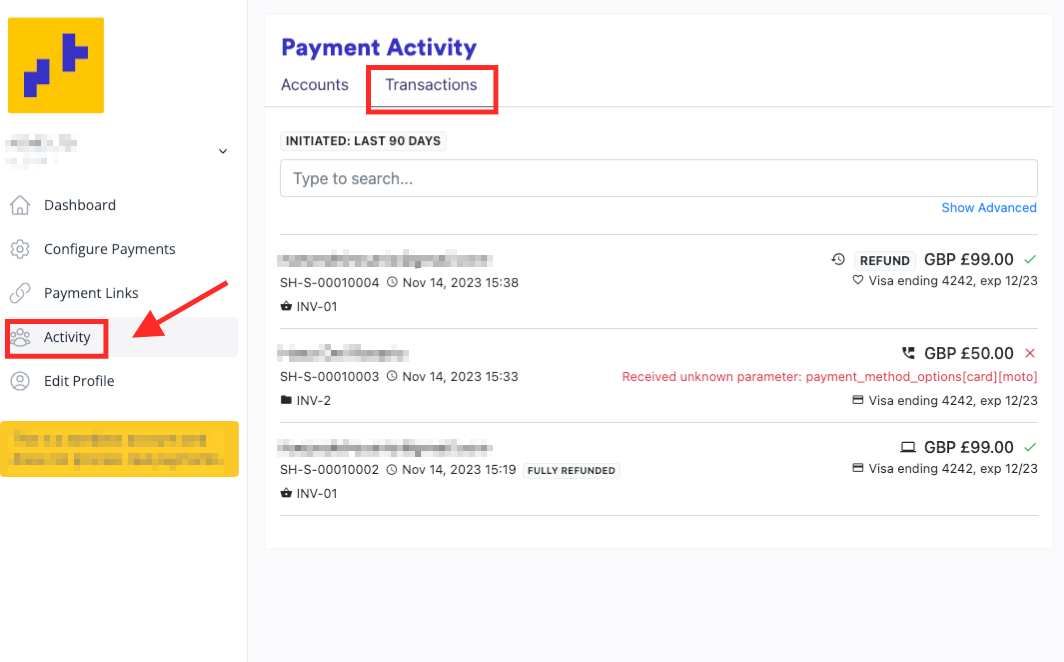This screenshot has width=1064, height=662.
Task: Click the Initiated: Last 90 Days filter
Action: pyautogui.click(x=363, y=141)
